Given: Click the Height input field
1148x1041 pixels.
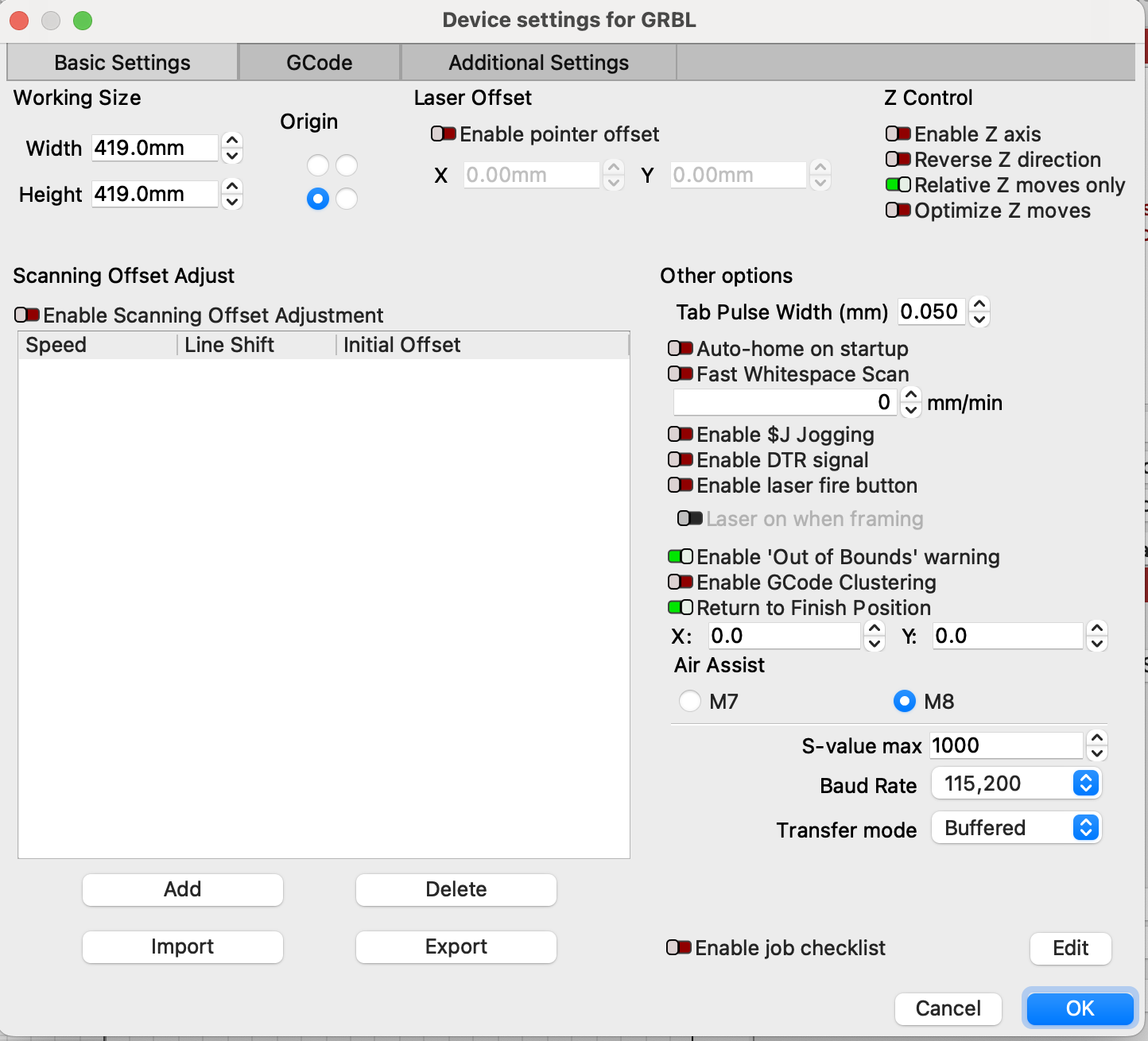Looking at the screenshot, I should point(155,194).
